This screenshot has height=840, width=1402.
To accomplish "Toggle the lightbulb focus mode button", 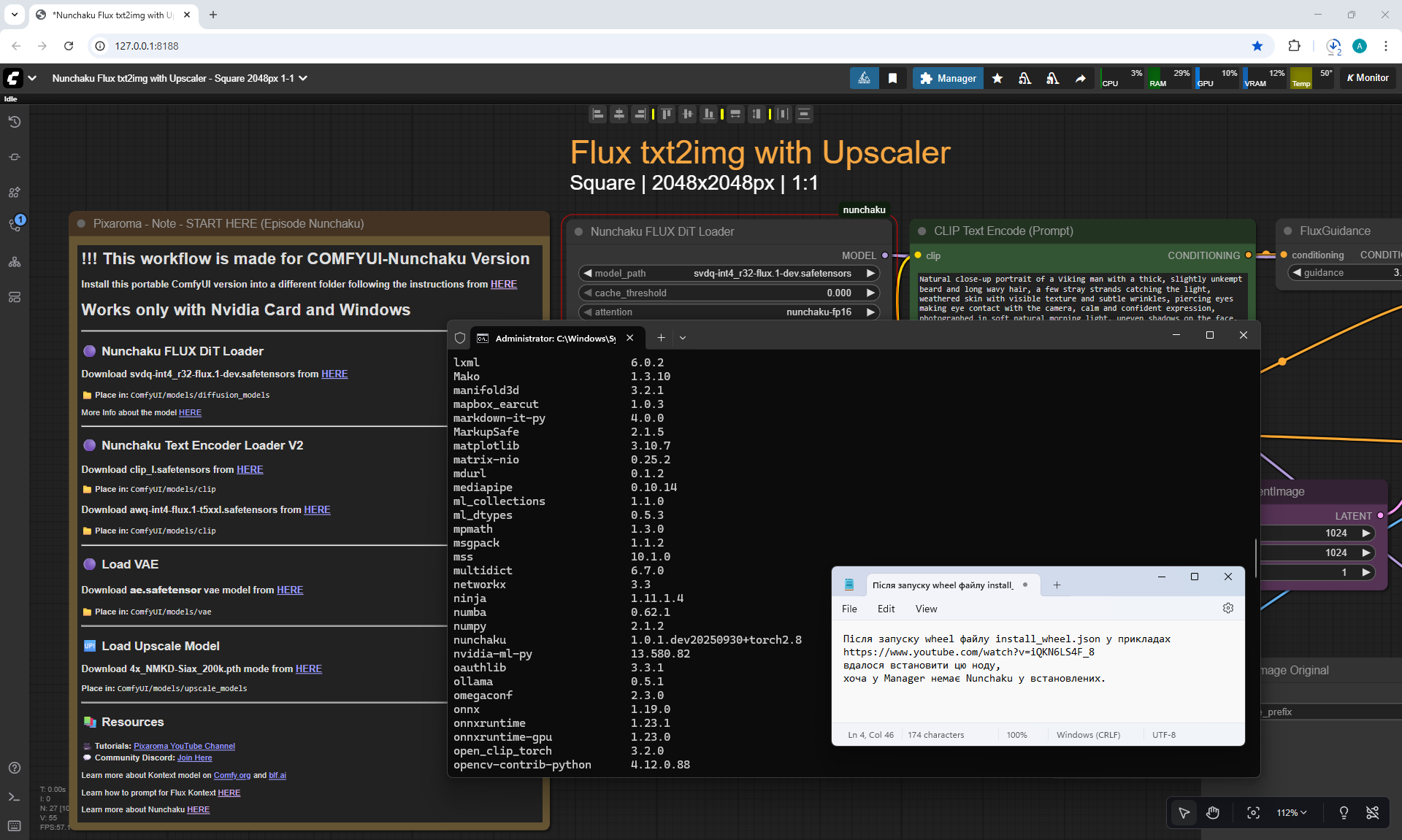I will 1344,813.
